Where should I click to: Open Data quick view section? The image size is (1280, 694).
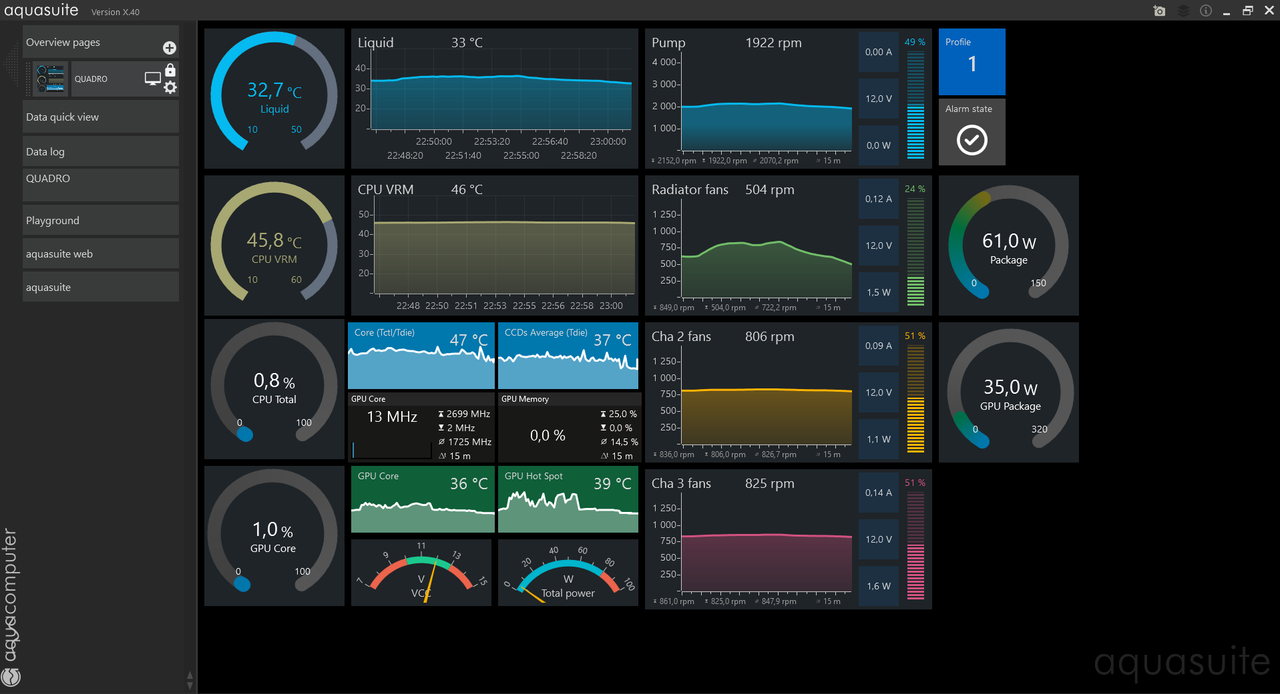pyautogui.click(x=100, y=117)
